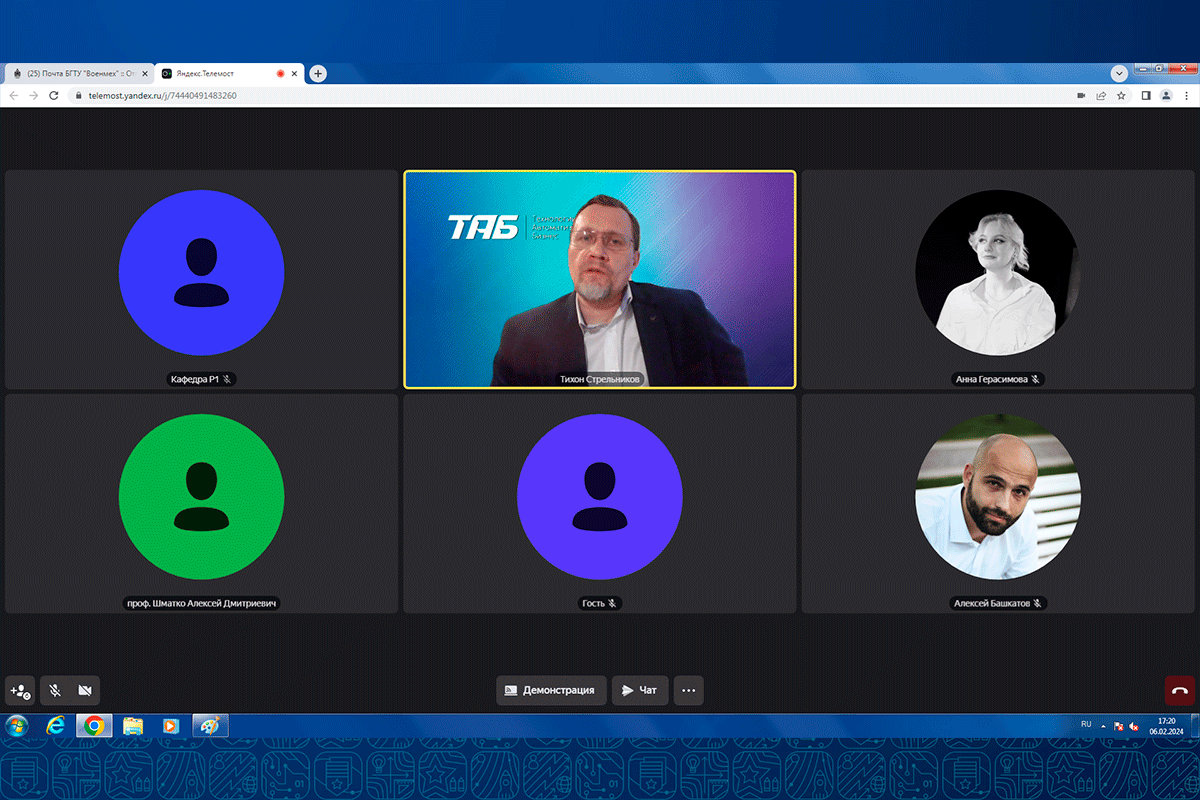Select Тихон Стрельников's video tile
This screenshot has height=800, width=1200.
click(599, 278)
